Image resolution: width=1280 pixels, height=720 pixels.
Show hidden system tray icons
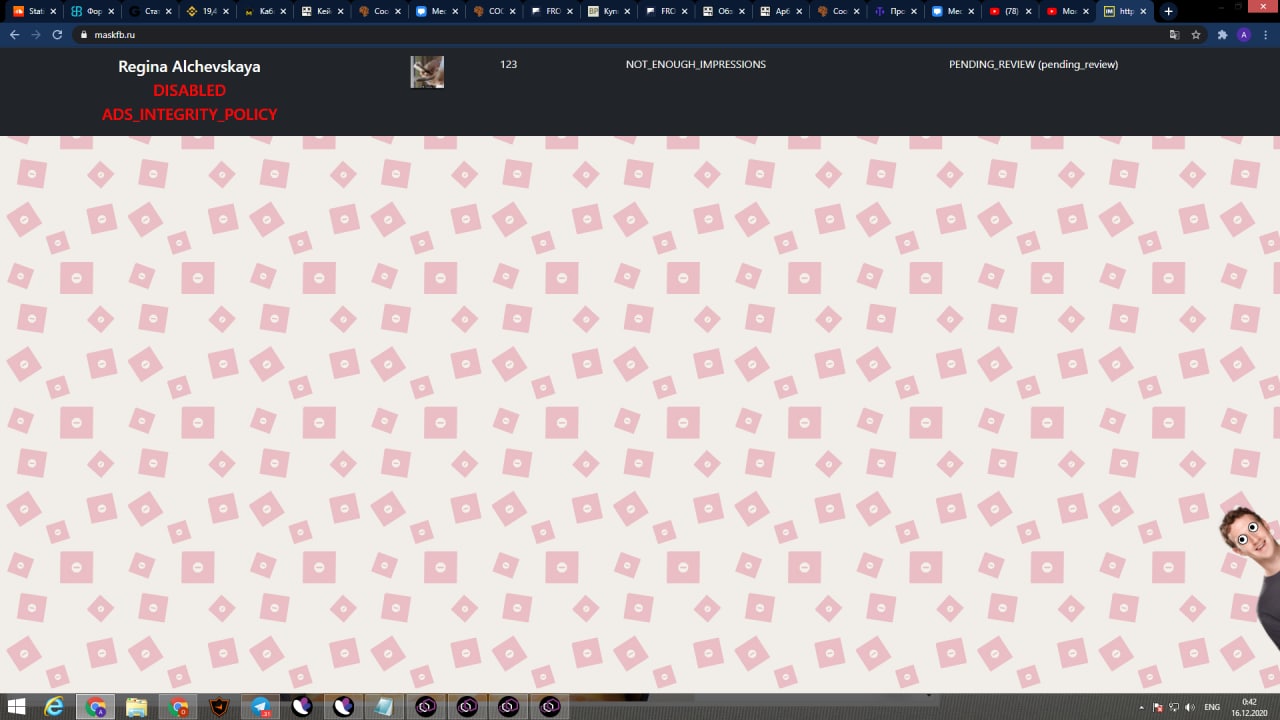[x=1142, y=707]
